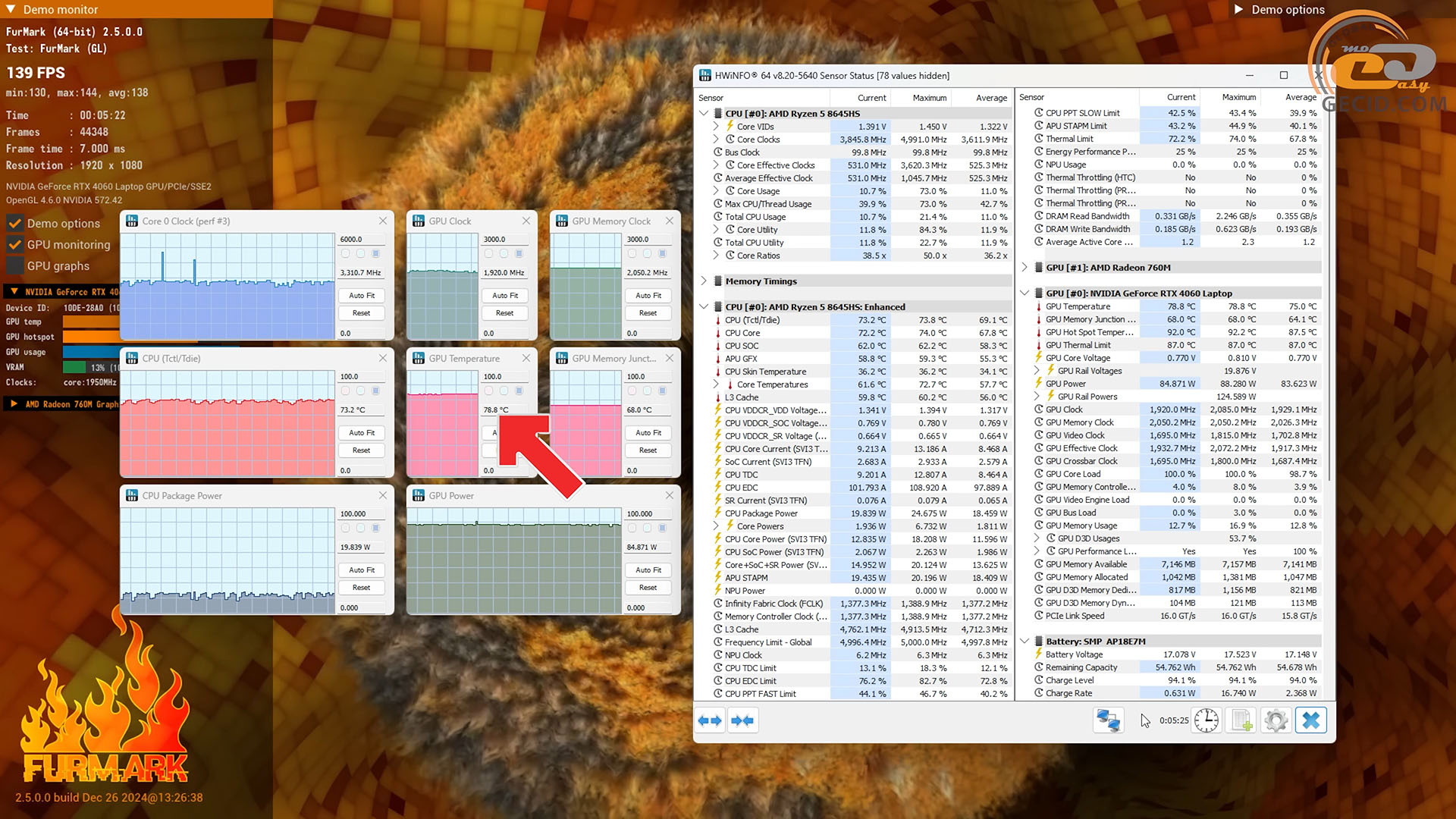Click Reset in GPU Memory Clock graph
The width and height of the screenshot is (1456, 819).
pos(648,313)
